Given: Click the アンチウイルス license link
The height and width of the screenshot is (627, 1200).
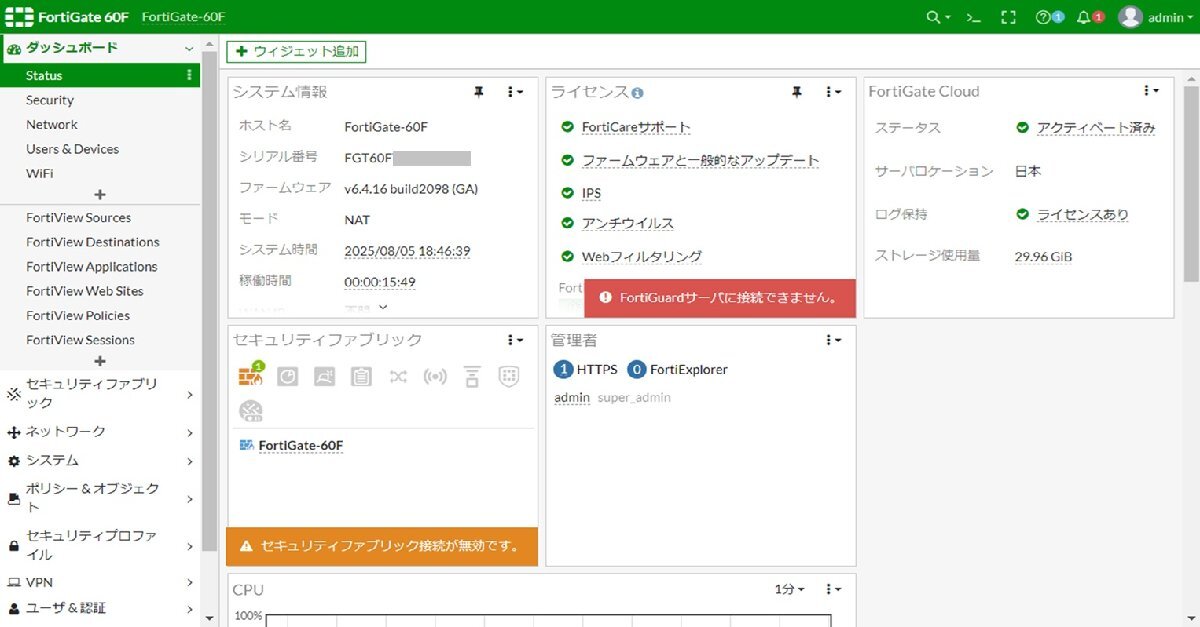Looking at the screenshot, I should pyautogui.click(x=628, y=224).
